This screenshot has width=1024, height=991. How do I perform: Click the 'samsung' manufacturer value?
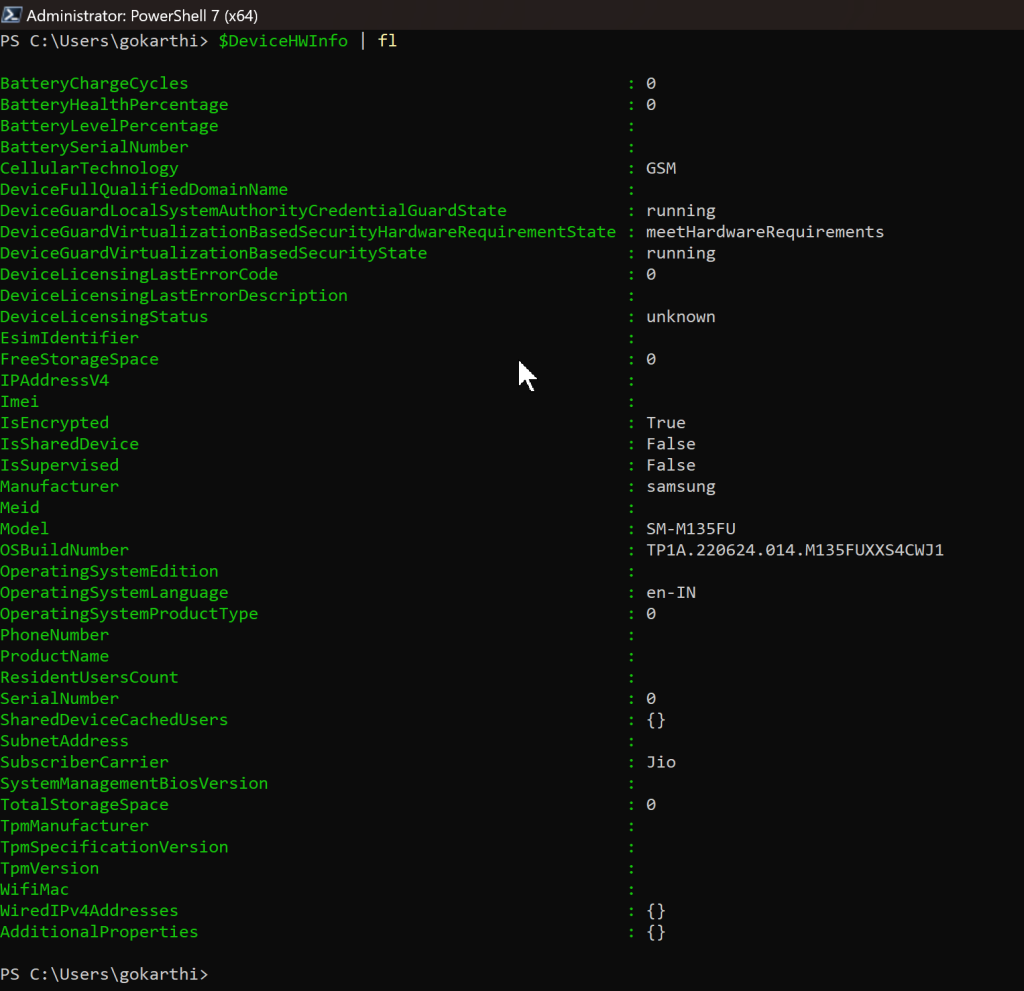(x=680, y=487)
